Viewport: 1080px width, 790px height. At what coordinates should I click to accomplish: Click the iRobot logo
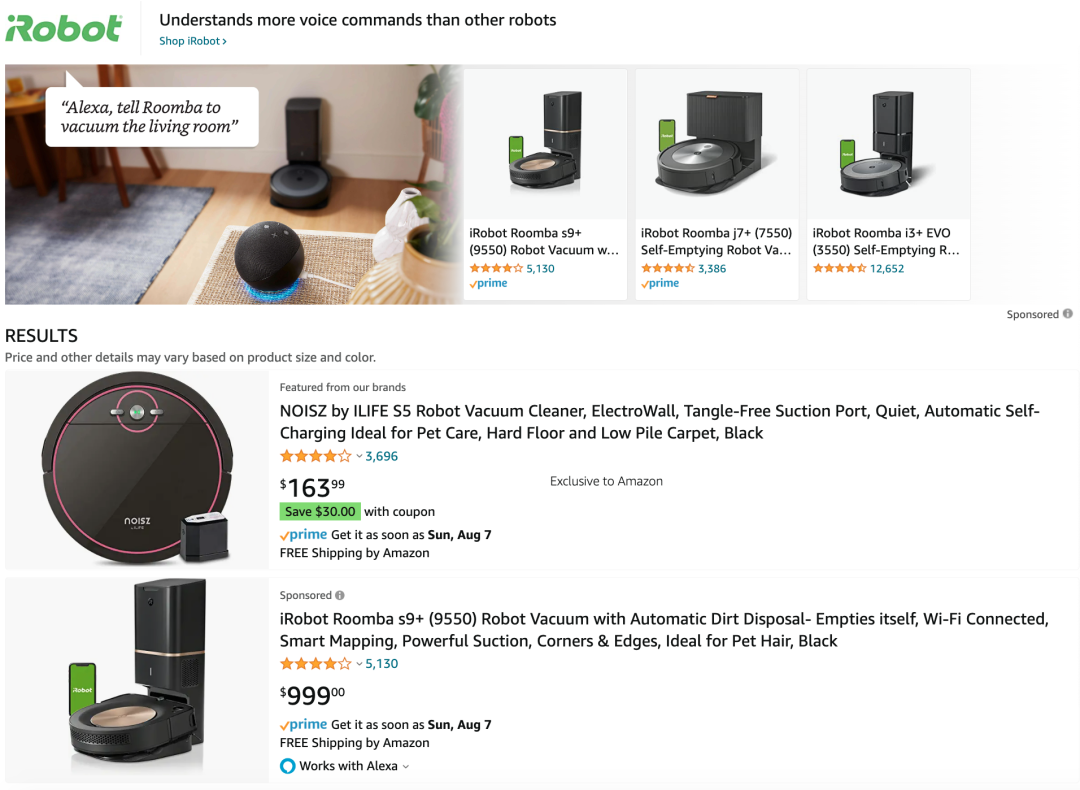coord(63,28)
